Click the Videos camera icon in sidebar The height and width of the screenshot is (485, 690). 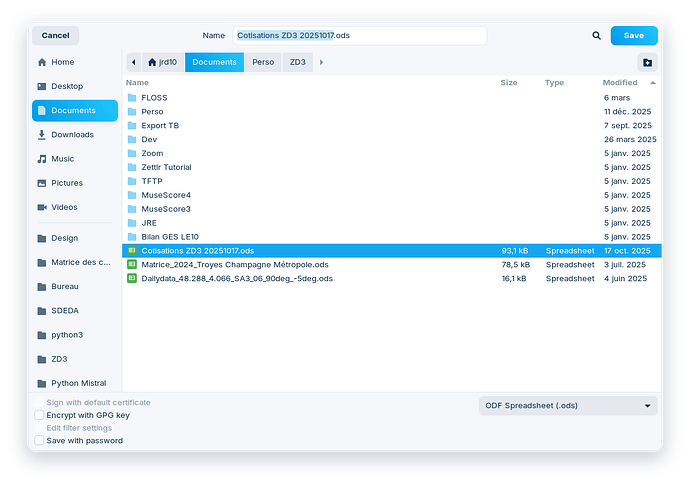[x=42, y=207]
